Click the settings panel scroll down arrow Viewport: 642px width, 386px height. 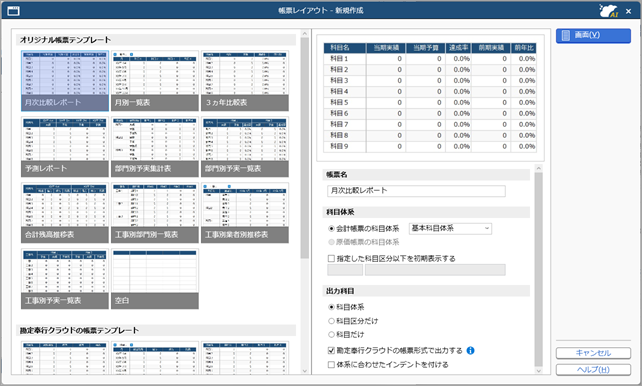[539, 371]
